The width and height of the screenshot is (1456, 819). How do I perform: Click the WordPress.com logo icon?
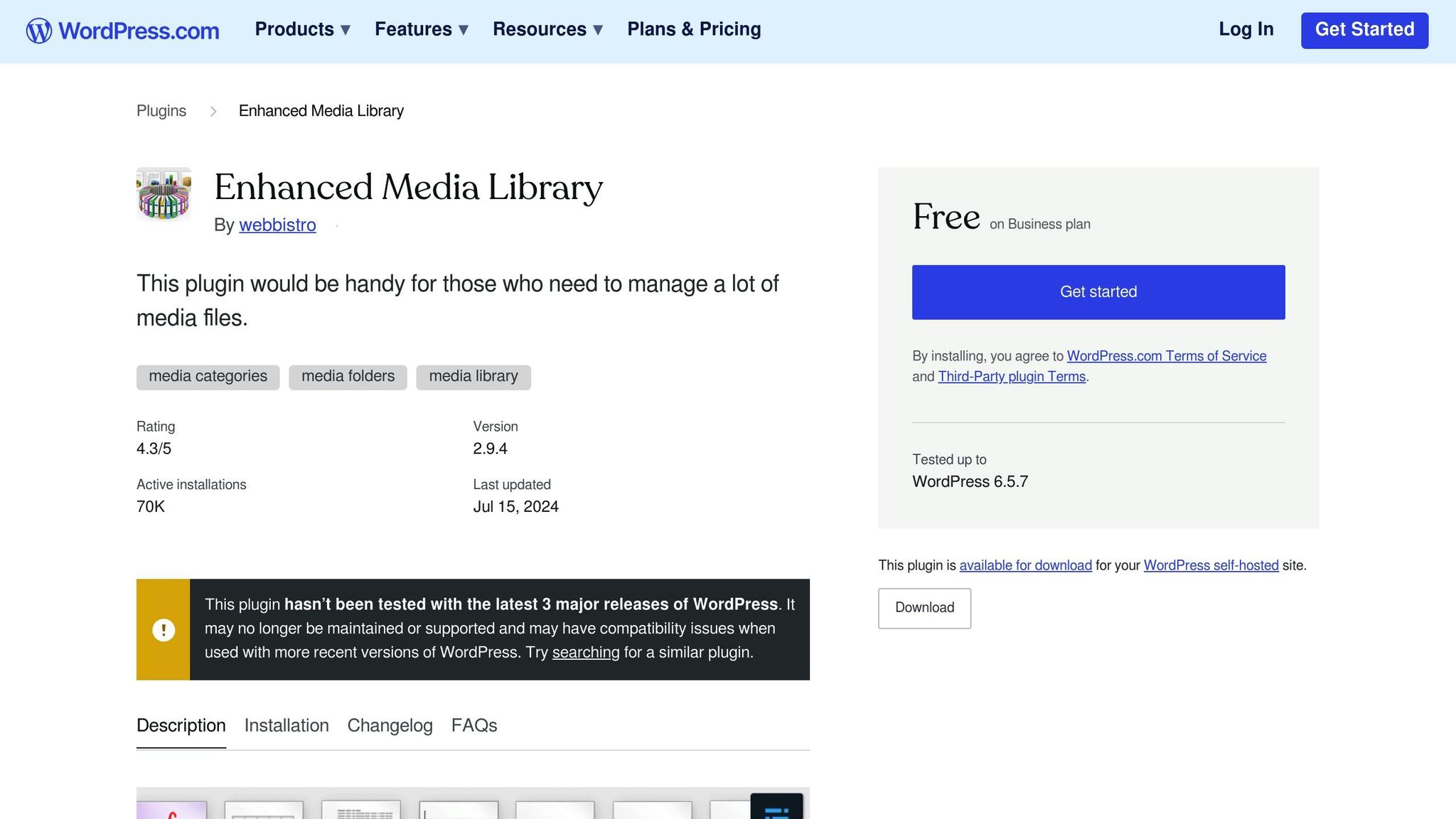[x=39, y=31]
